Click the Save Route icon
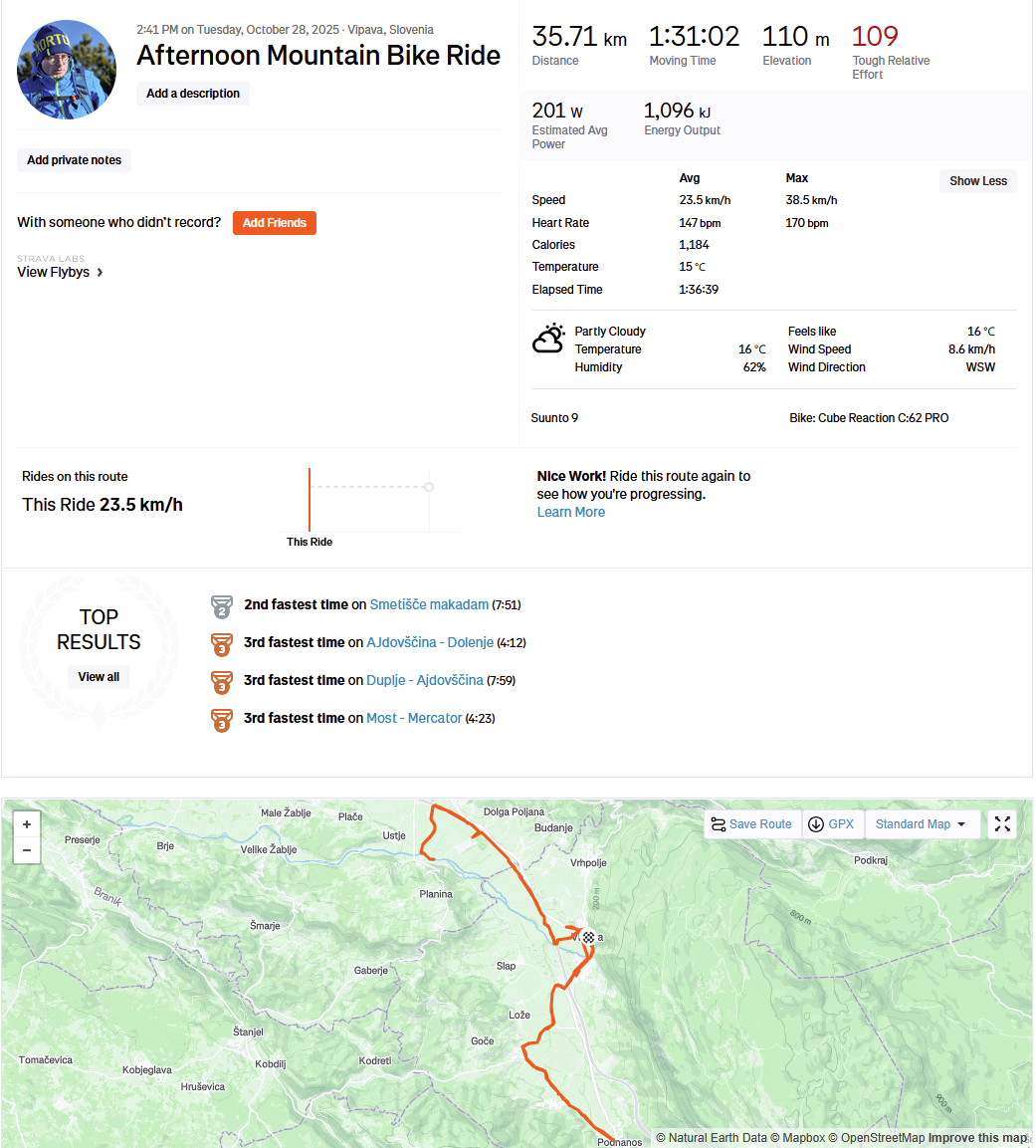 coord(719,824)
